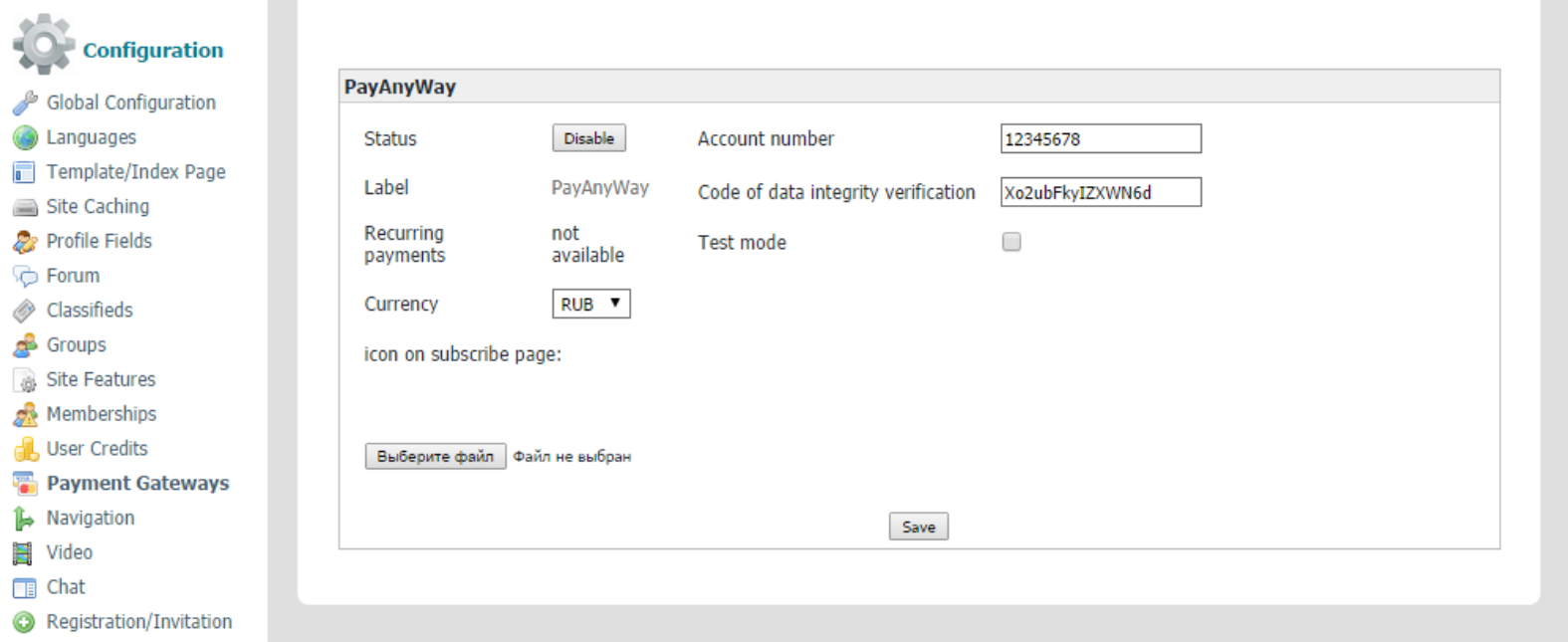
Task: Click the Payment Gateways card icon
Action: (x=25, y=484)
